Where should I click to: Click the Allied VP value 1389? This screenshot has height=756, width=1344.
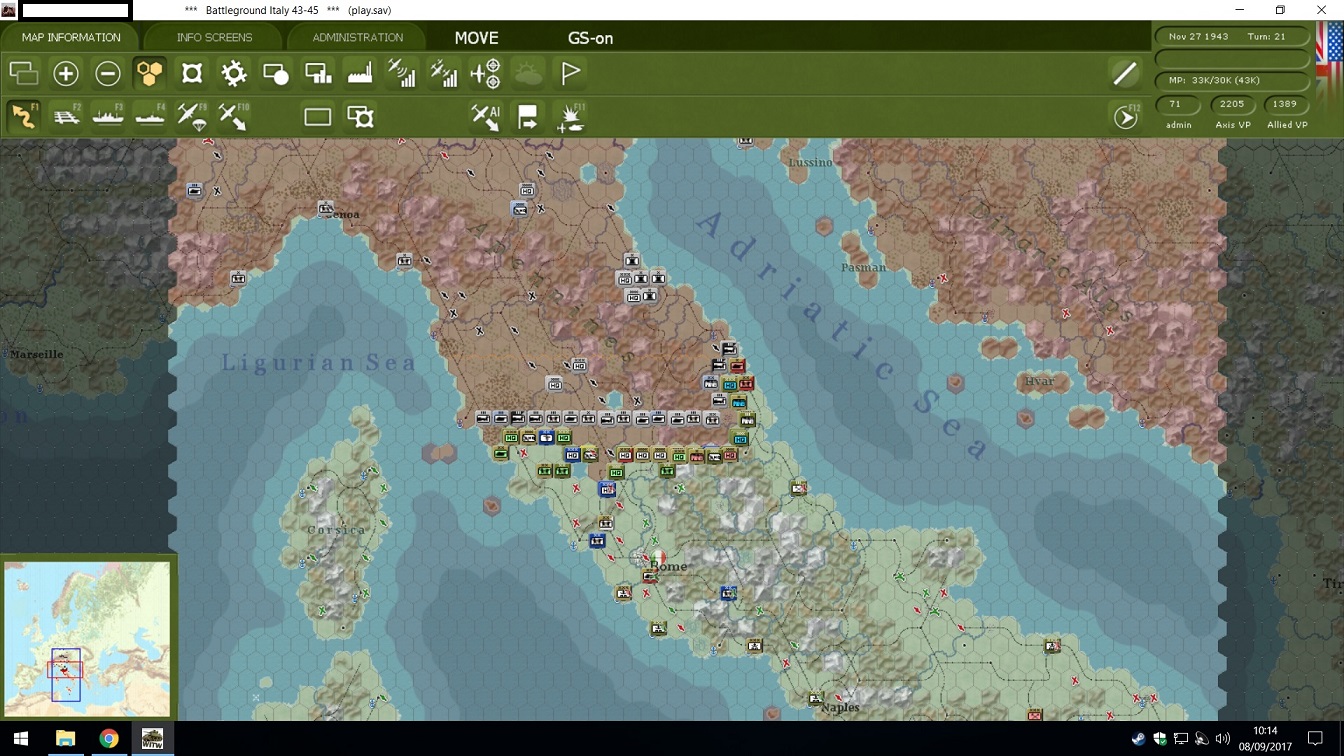(1286, 104)
